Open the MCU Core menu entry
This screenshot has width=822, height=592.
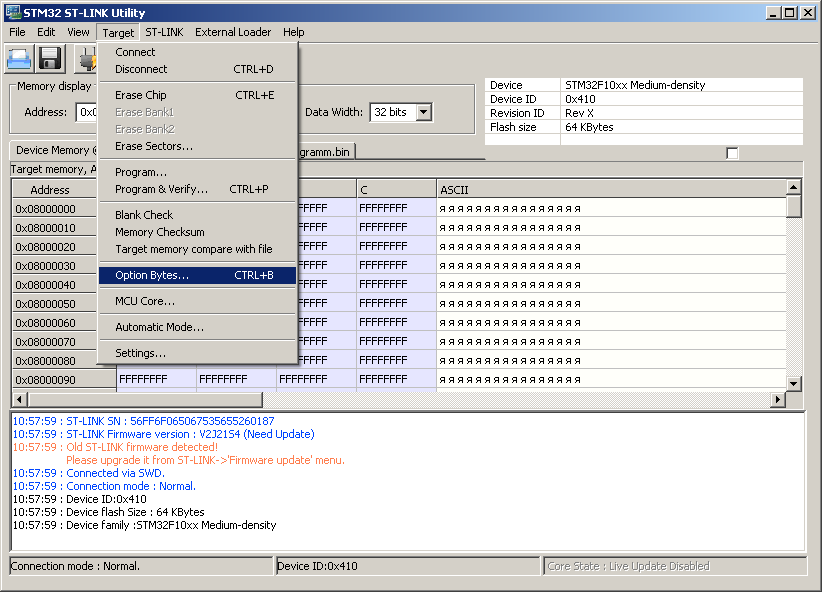[x=145, y=301]
